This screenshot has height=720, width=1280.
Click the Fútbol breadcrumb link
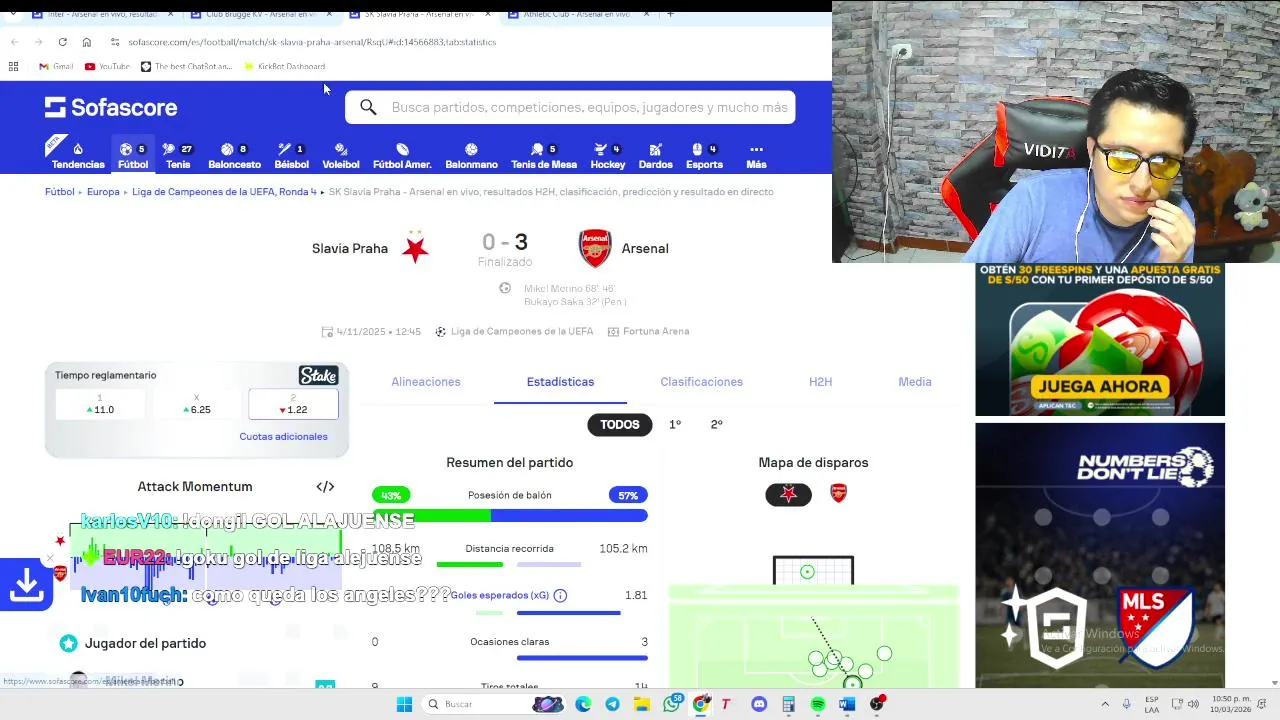point(60,192)
